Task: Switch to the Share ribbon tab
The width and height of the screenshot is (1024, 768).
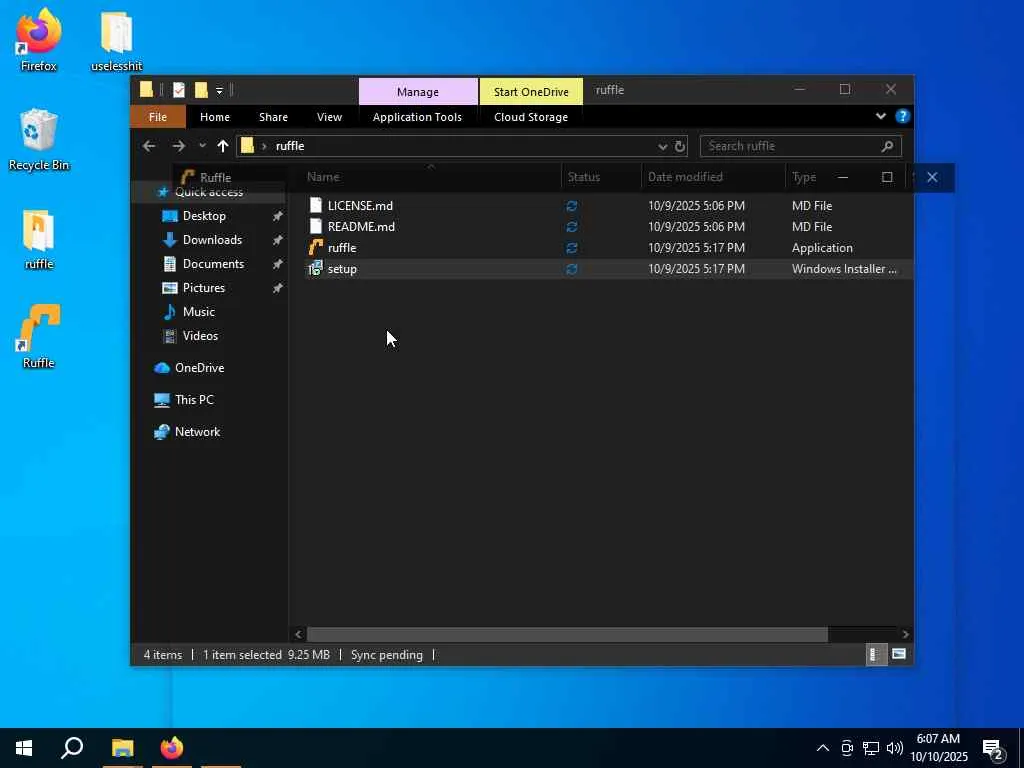Action: 273,117
